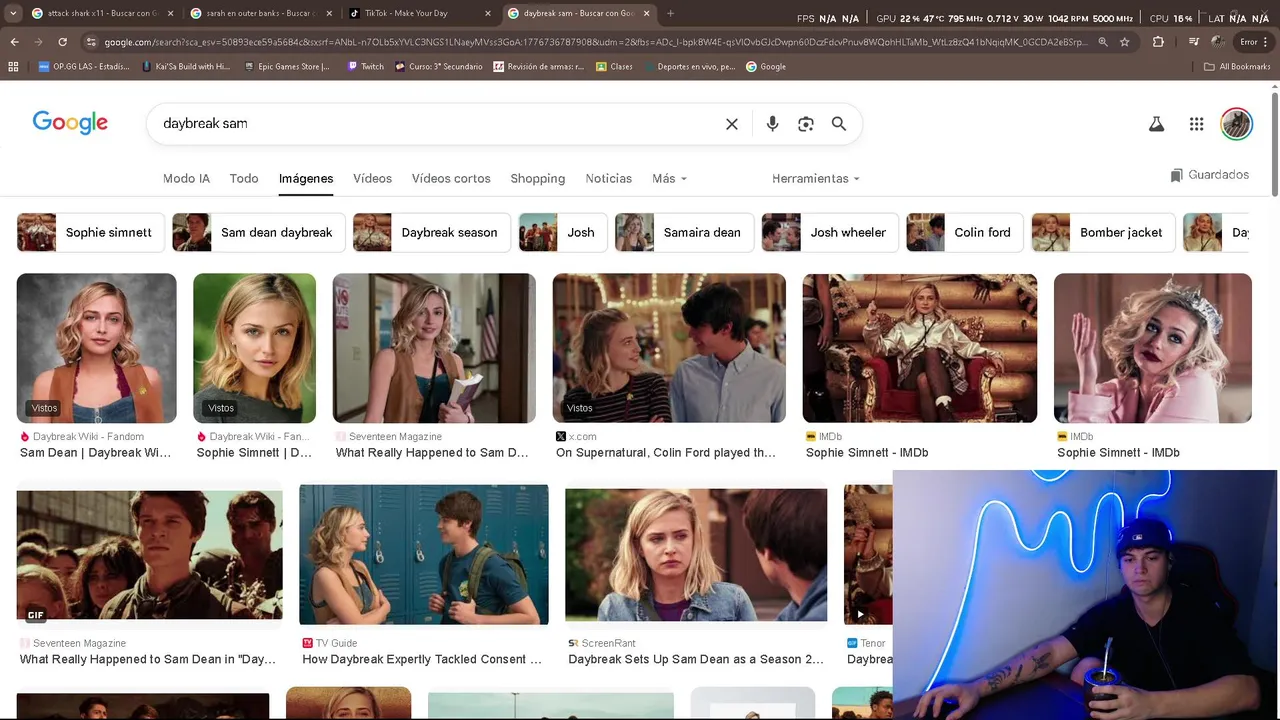Open Google Lens image search icon
The width and height of the screenshot is (1280, 720).
click(806, 124)
